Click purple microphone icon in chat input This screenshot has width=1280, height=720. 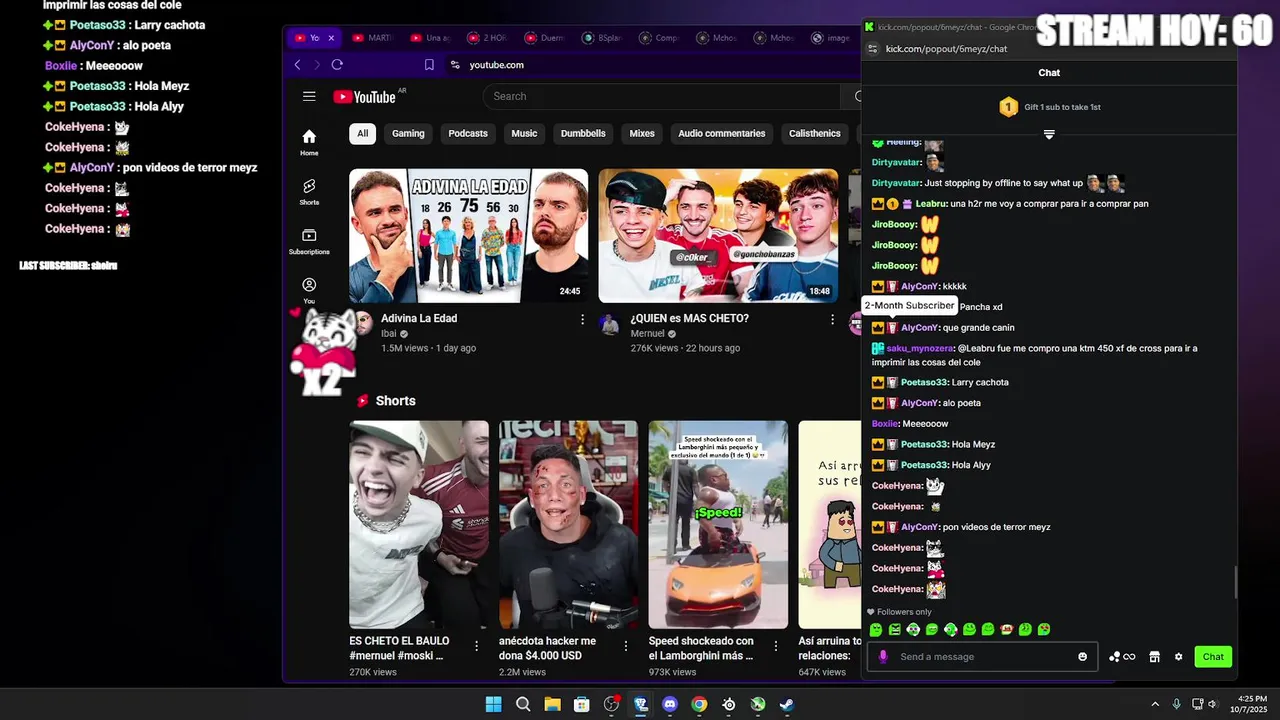[883, 657]
